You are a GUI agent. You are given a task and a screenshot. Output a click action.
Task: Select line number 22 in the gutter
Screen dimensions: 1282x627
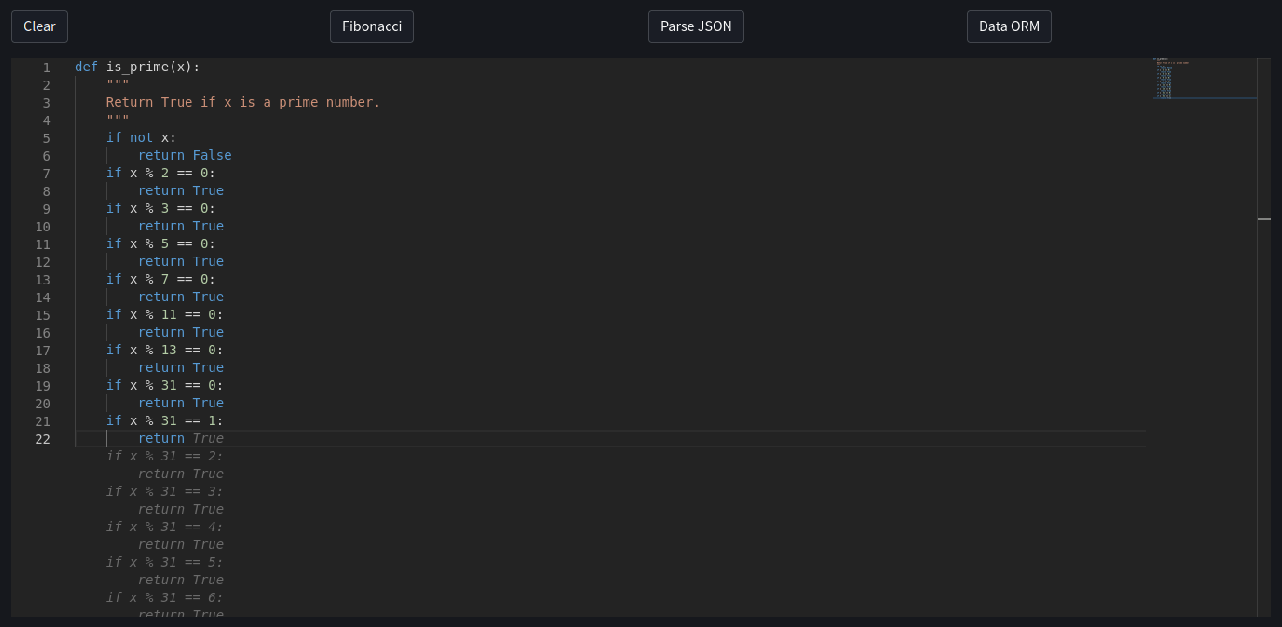coord(43,438)
